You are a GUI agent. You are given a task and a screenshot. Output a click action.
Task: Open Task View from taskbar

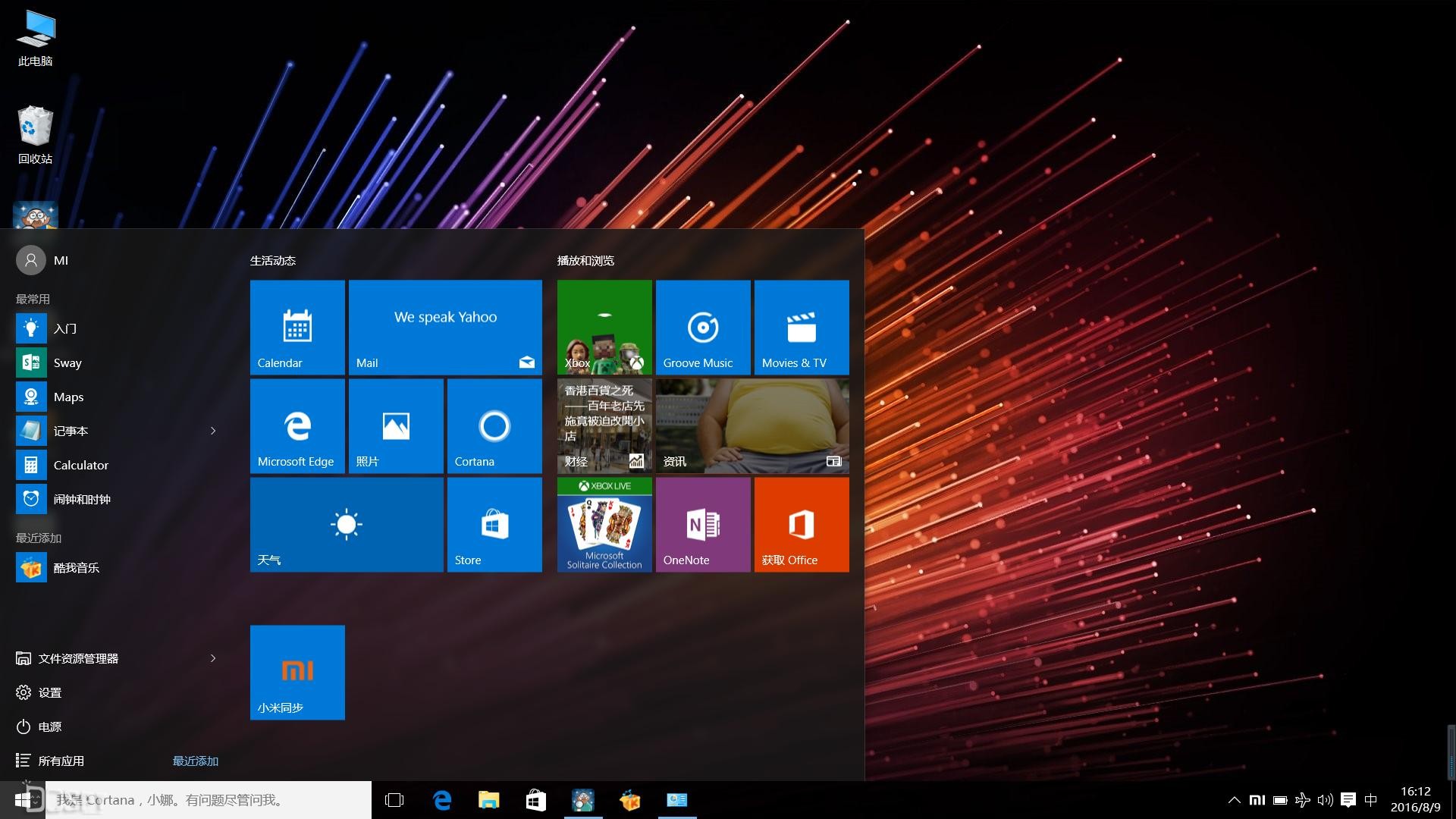click(x=394, y=800)
